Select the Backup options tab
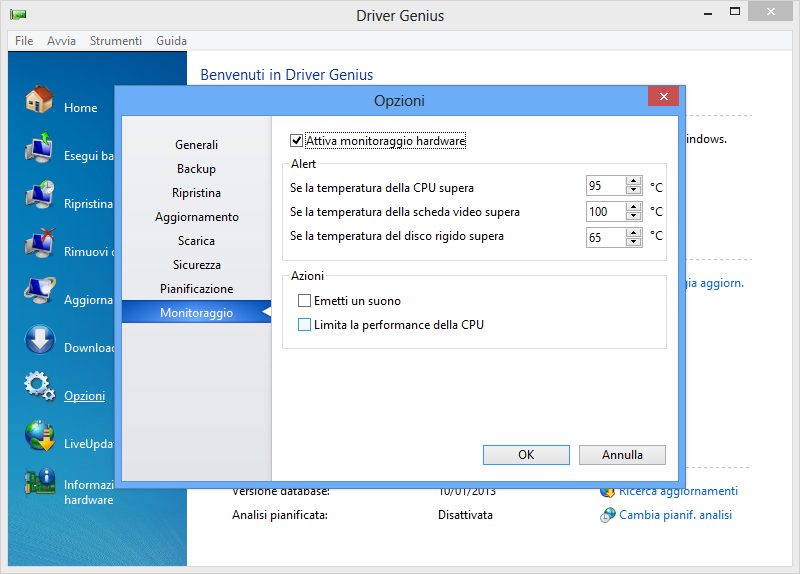800x574 pixels. (196, 169)
